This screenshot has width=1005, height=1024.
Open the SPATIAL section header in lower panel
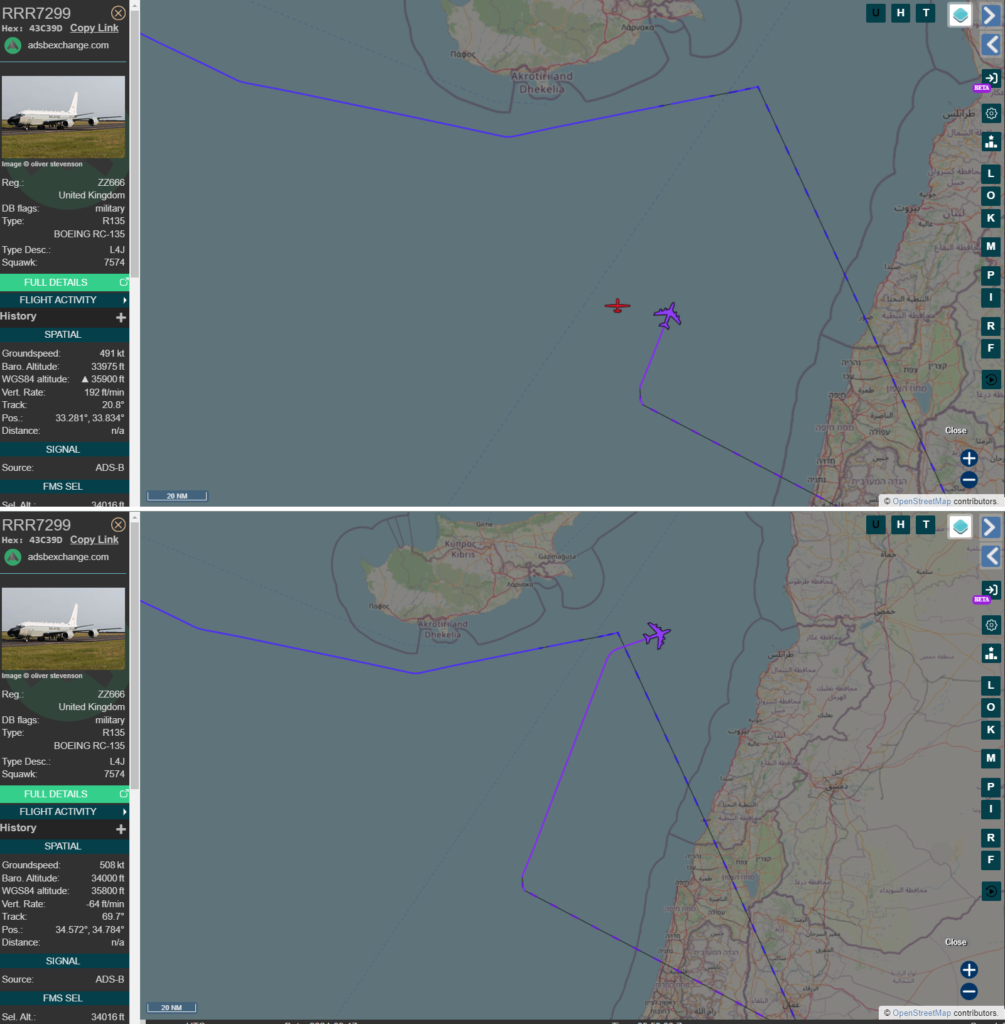pos(65,846)
